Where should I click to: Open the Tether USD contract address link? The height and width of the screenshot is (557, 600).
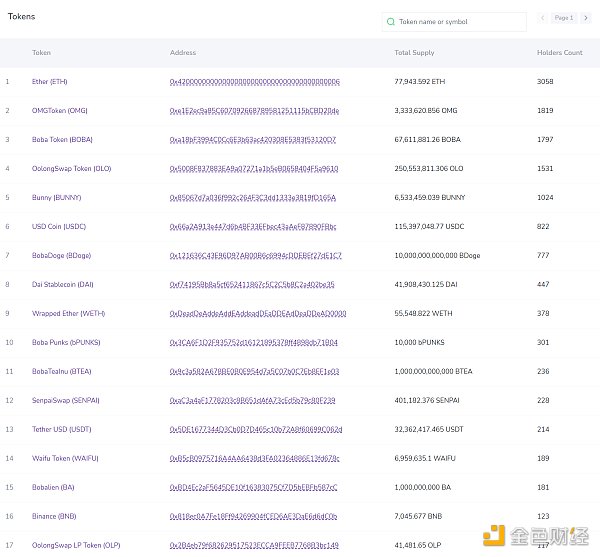(256, 430)
